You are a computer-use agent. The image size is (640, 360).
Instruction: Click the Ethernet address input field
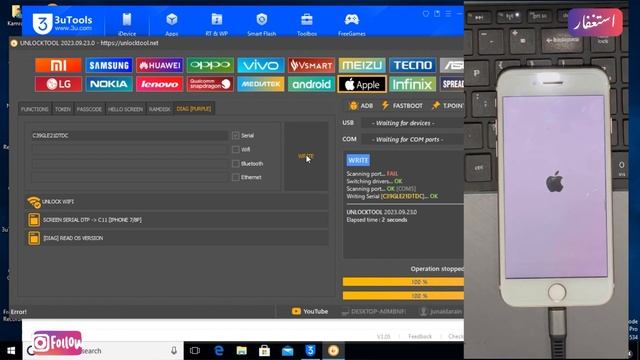point(129,177)
